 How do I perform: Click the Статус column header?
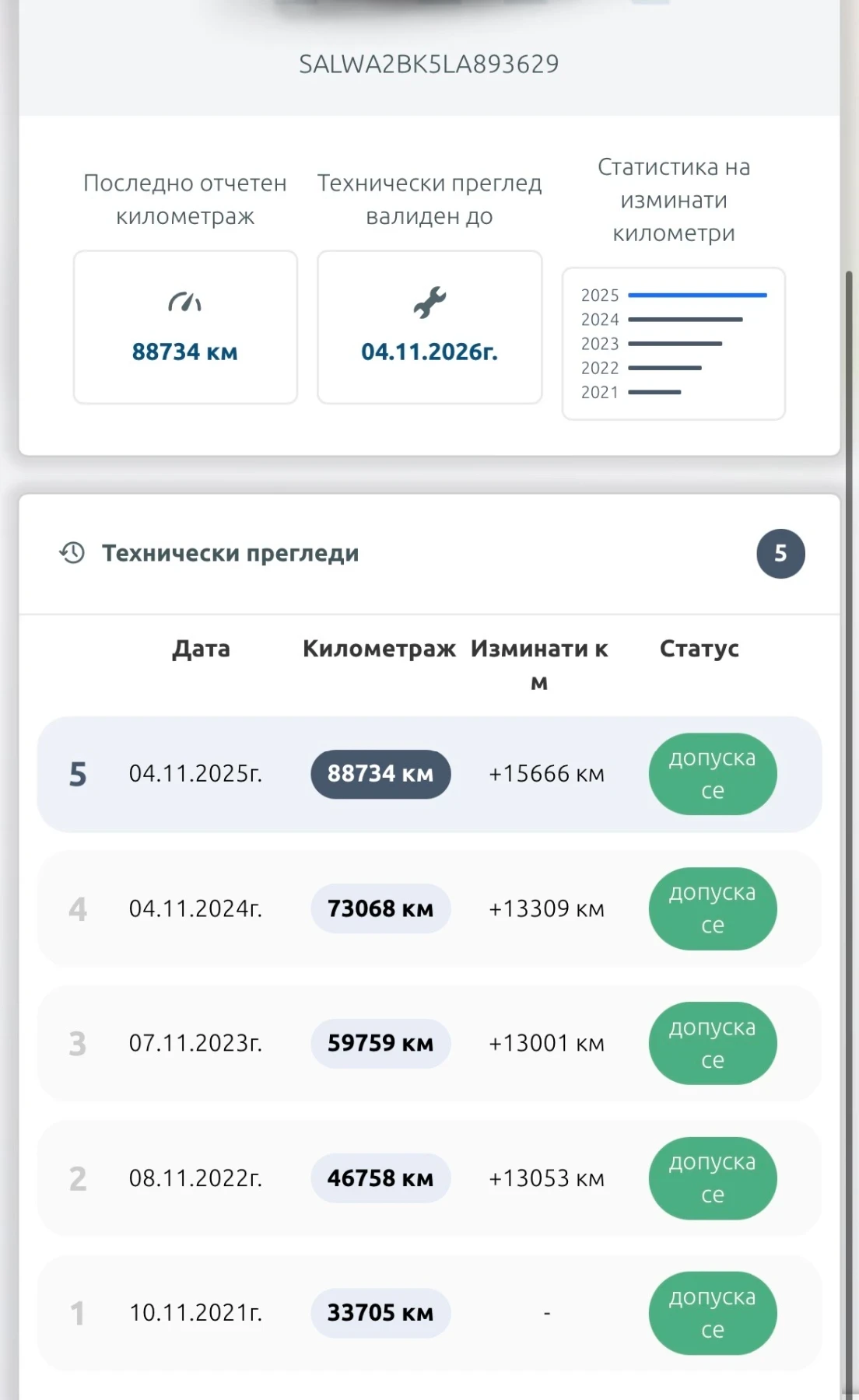[699, 649]
